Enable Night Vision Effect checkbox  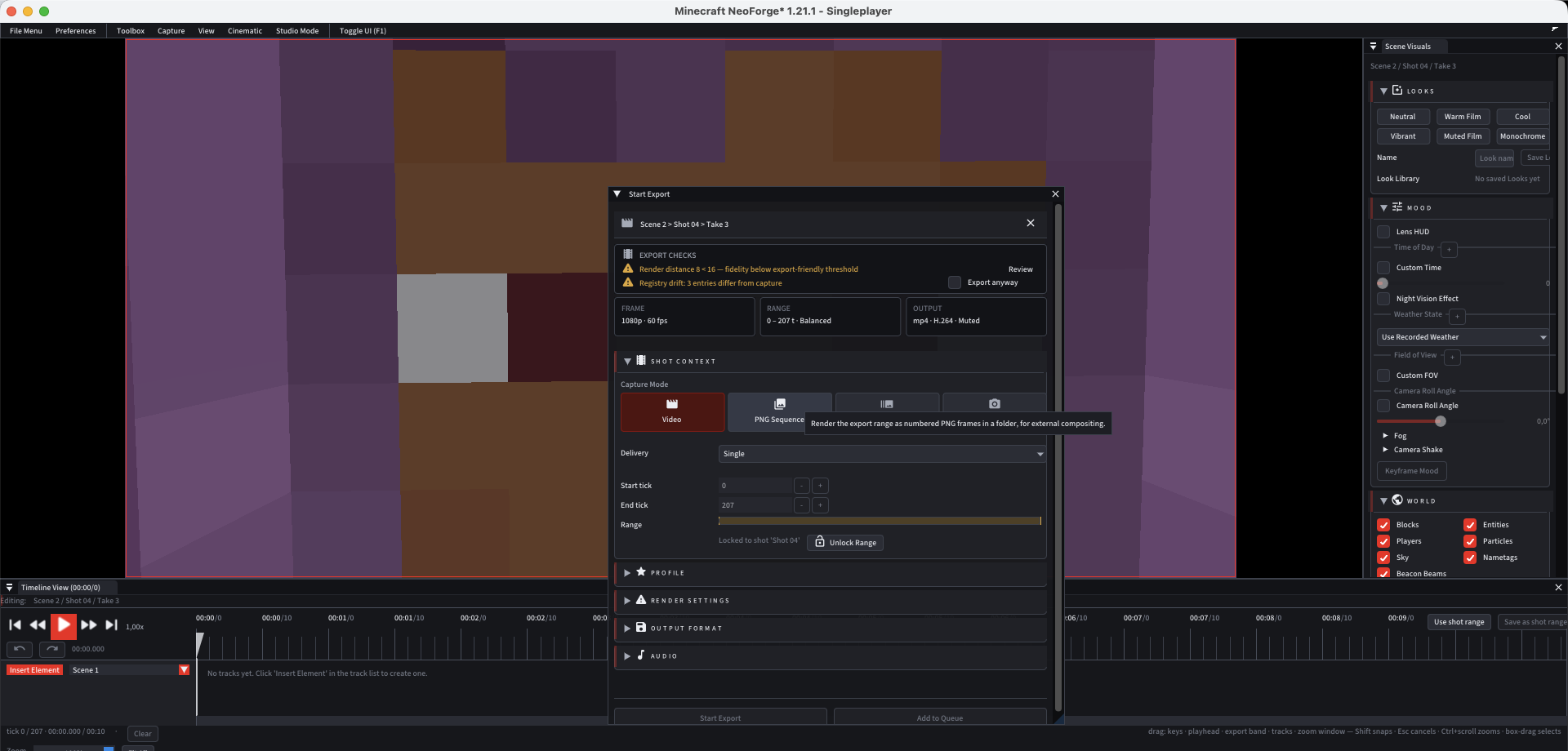click(x=1383, y=299)
